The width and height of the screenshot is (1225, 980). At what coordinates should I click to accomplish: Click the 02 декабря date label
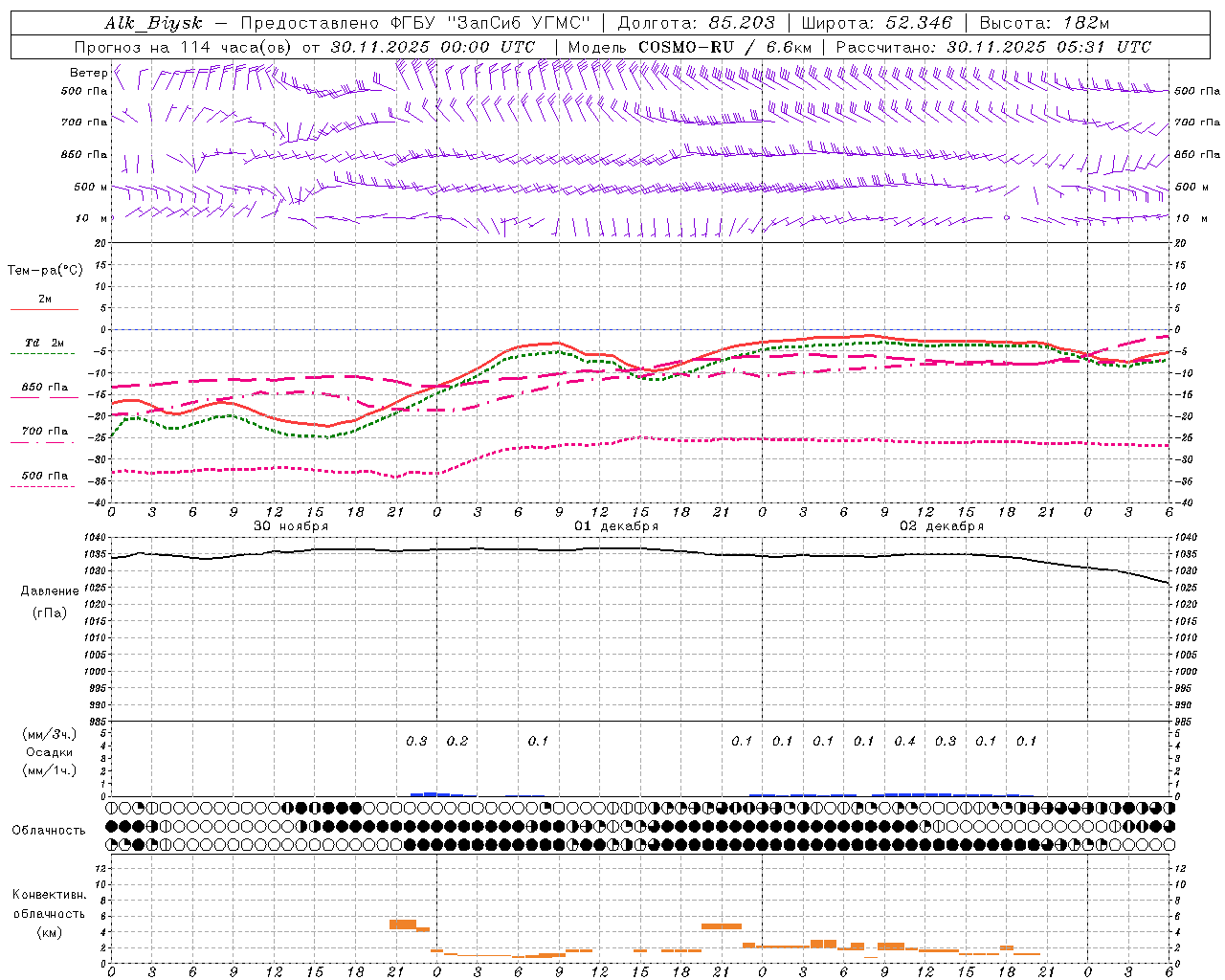942,526
